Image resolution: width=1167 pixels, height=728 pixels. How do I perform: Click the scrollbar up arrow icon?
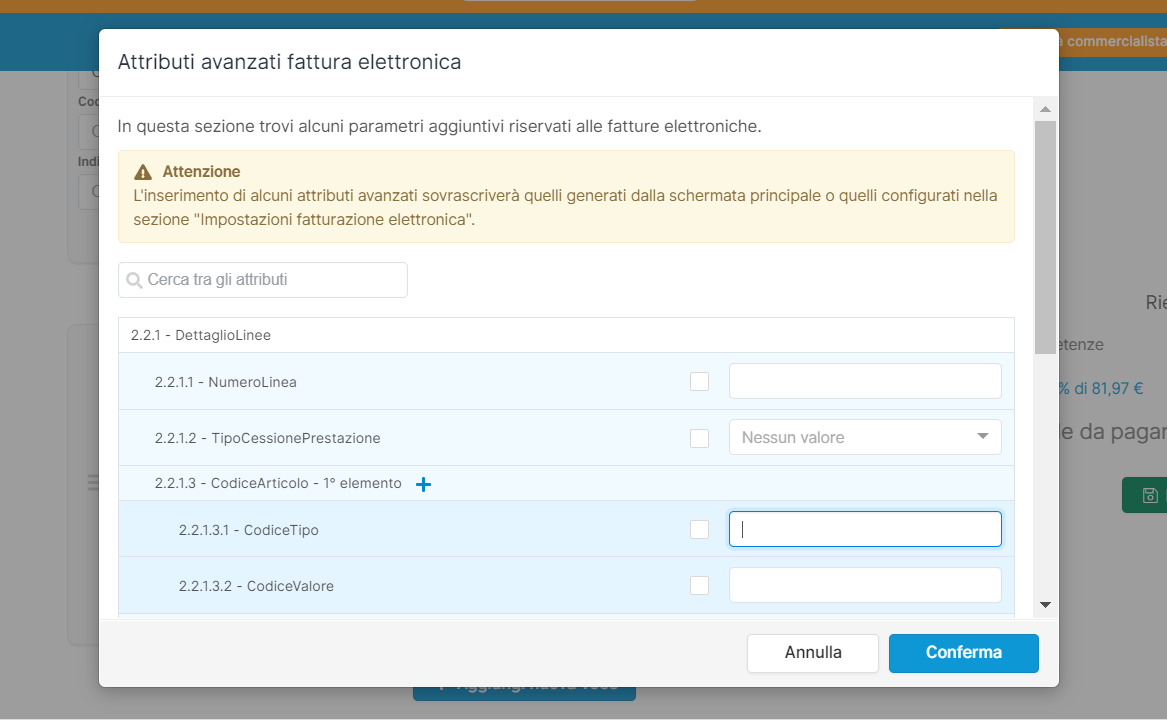pos(1045,108)
